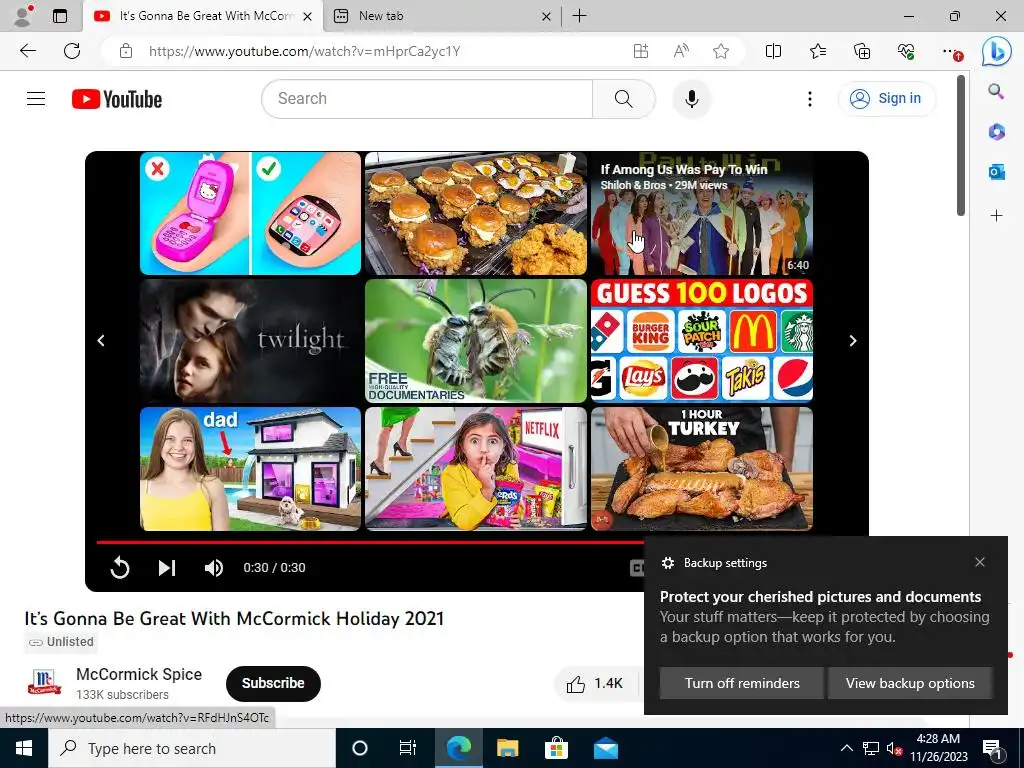The width and height of the screenshot is (1024, 768).
Task: Skip to next video in player
Action: 167,568
